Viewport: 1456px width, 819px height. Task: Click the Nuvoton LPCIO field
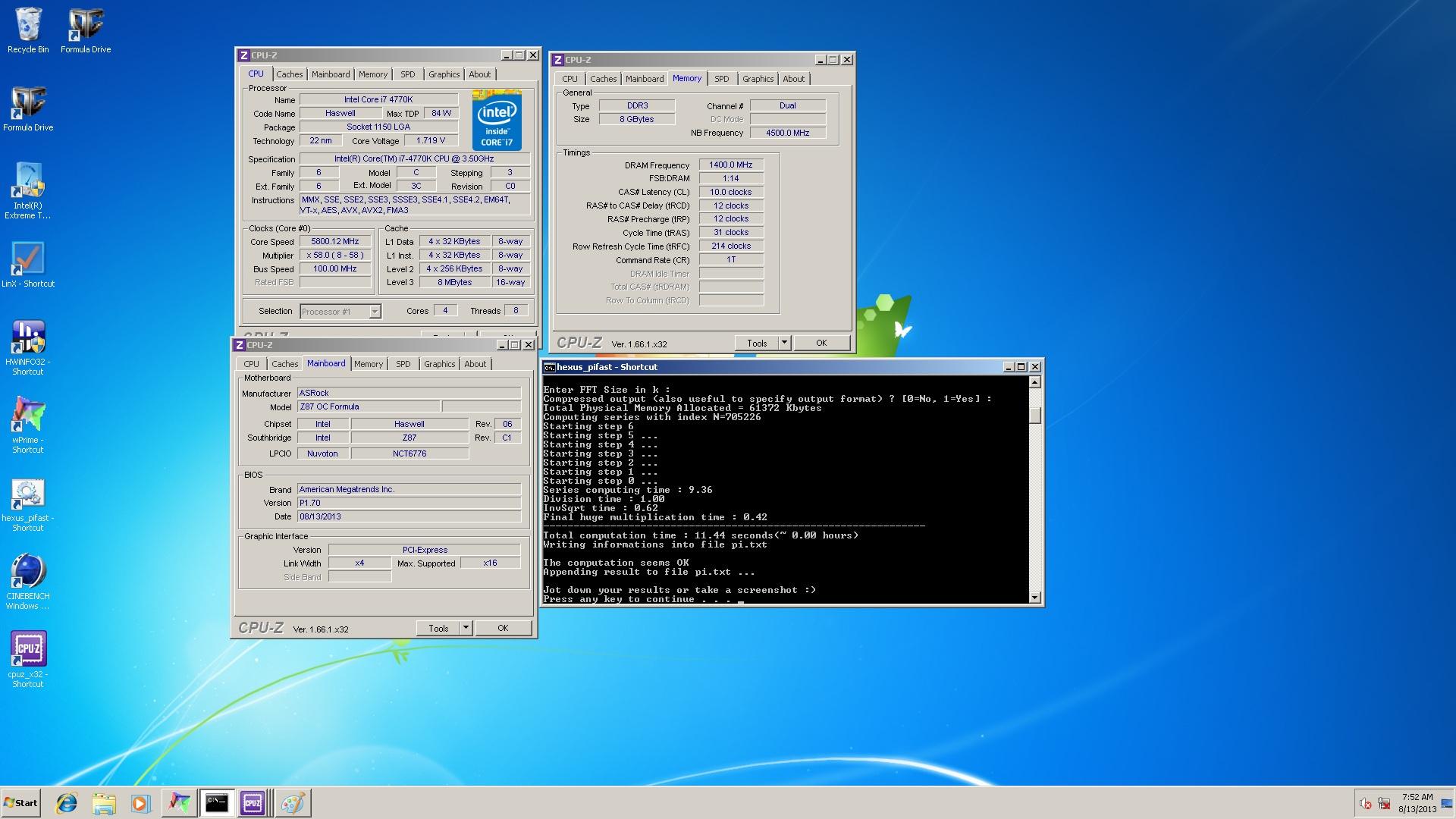click(322, 453)
